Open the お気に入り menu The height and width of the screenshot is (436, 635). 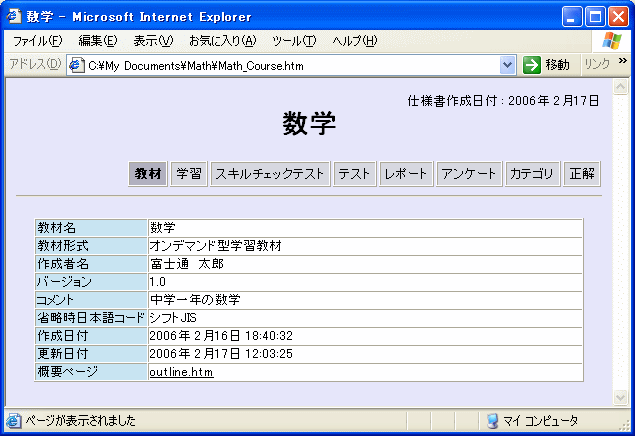[x=222, y=41]
